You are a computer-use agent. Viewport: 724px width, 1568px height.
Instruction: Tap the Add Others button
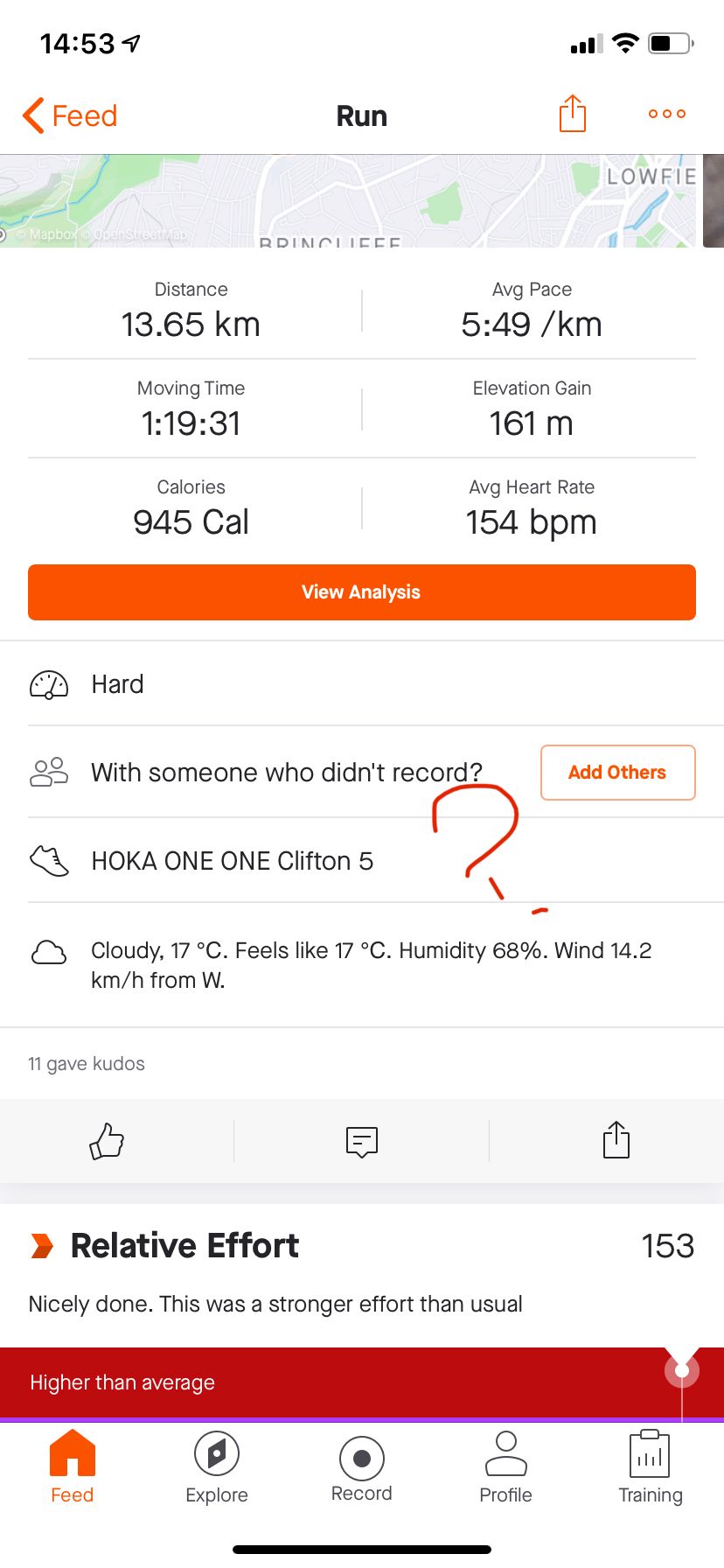(x=617, y=773)
